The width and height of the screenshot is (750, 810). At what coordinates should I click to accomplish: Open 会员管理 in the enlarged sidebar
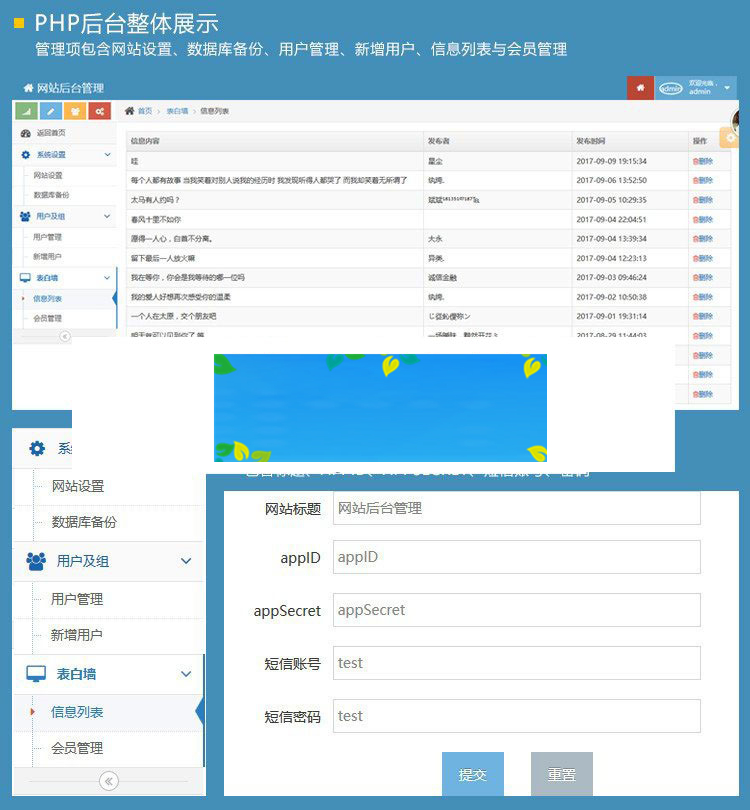tap(77, 748)
